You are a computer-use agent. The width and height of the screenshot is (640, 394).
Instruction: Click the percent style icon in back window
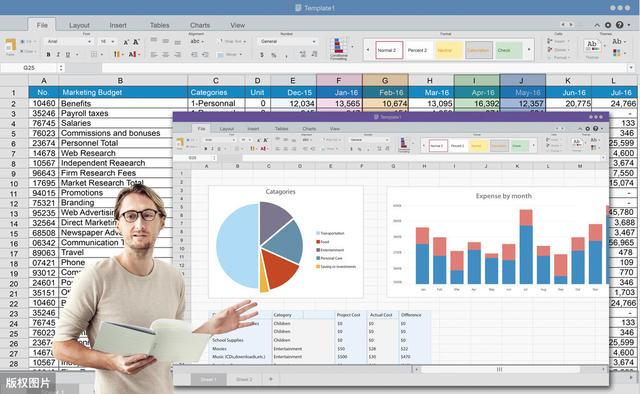[274, 54]
